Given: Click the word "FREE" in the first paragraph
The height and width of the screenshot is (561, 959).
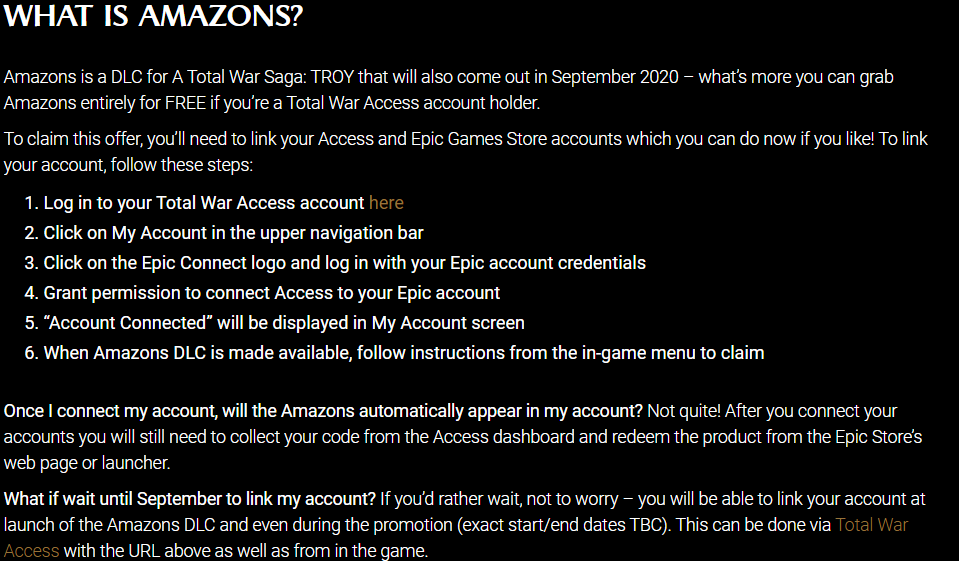Looking at the screenshot, I should pyautogui.click(x=185, y=103).
